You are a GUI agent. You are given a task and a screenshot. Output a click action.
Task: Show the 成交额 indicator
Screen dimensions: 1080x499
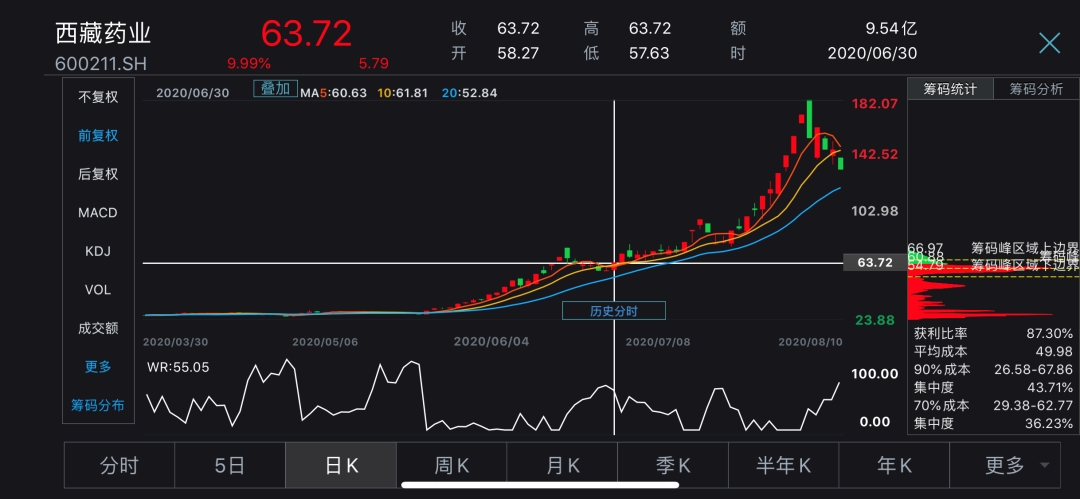click(x=98, y=329)
